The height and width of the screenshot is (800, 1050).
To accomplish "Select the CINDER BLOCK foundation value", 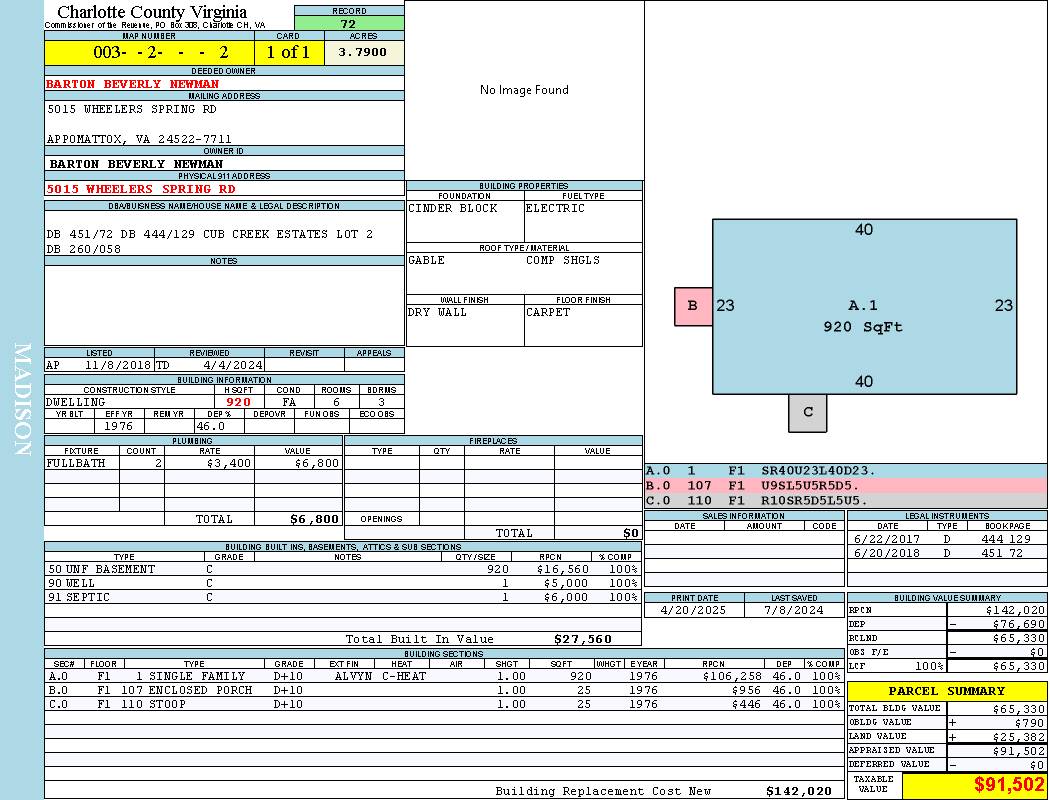I will coord(452,209).
